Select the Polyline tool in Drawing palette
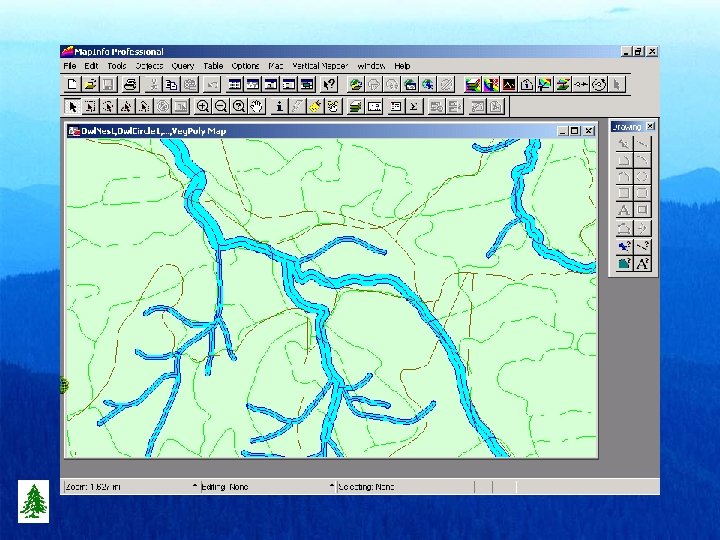 pos(624,160)
